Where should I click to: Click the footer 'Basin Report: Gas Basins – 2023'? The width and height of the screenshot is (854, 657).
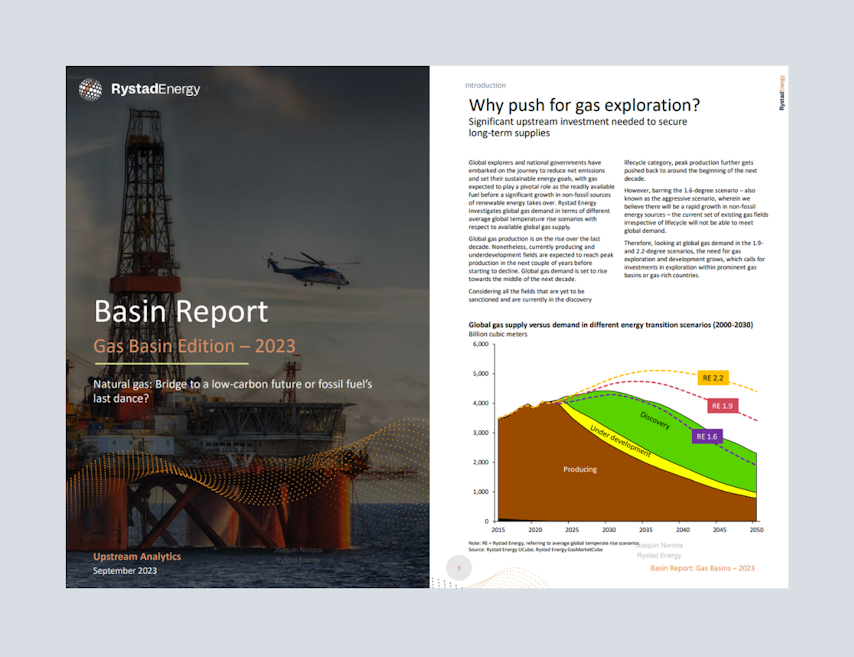pos(702,568)
